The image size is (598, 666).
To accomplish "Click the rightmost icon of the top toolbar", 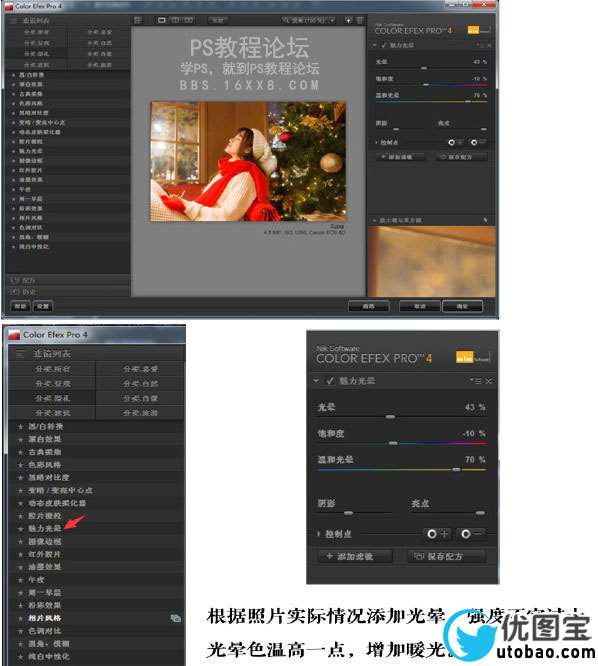I will pyautogui.click(x=360, y=20).
